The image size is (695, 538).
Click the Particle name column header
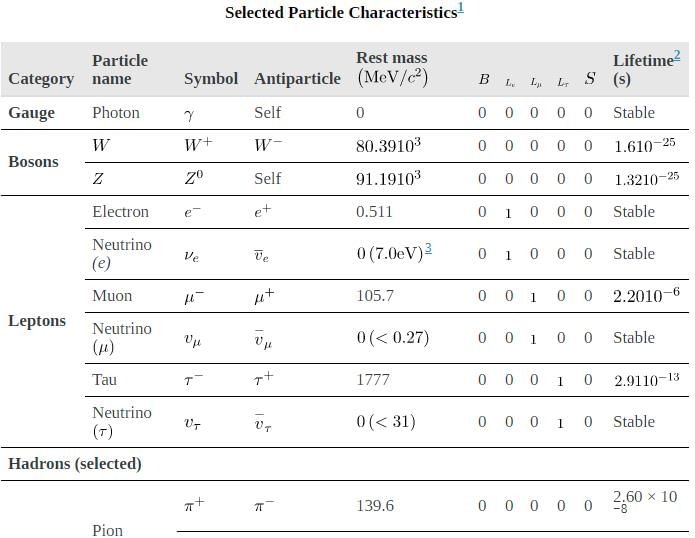click(x=120, y=69)
